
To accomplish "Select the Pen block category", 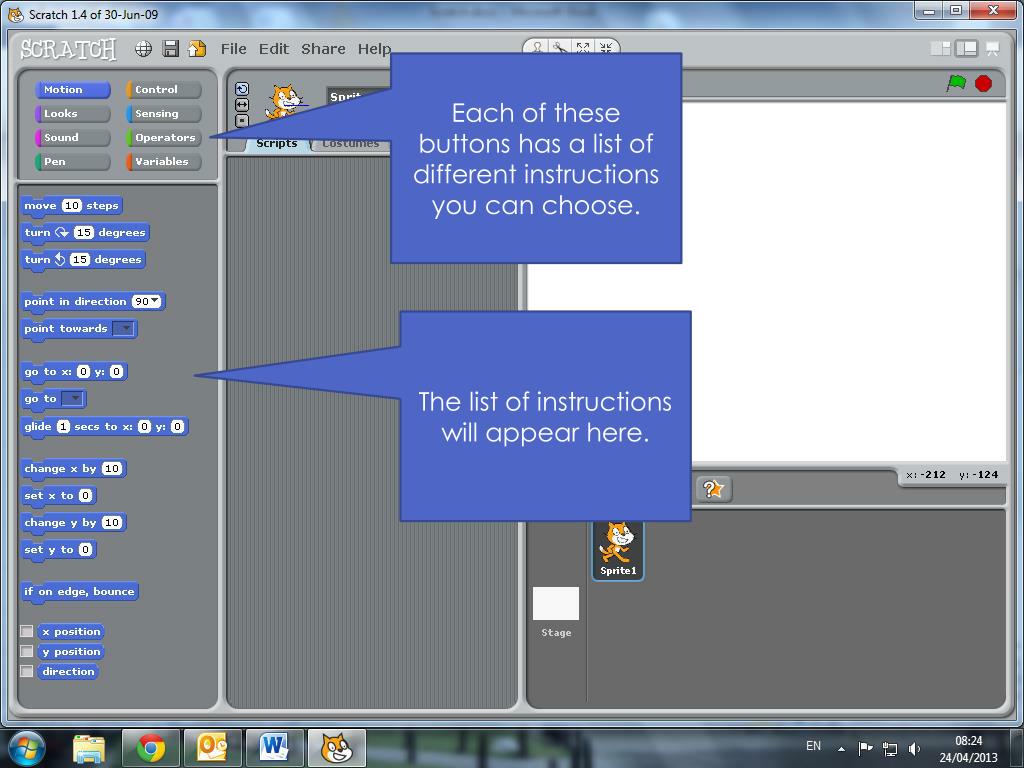I will pos(72,162).
